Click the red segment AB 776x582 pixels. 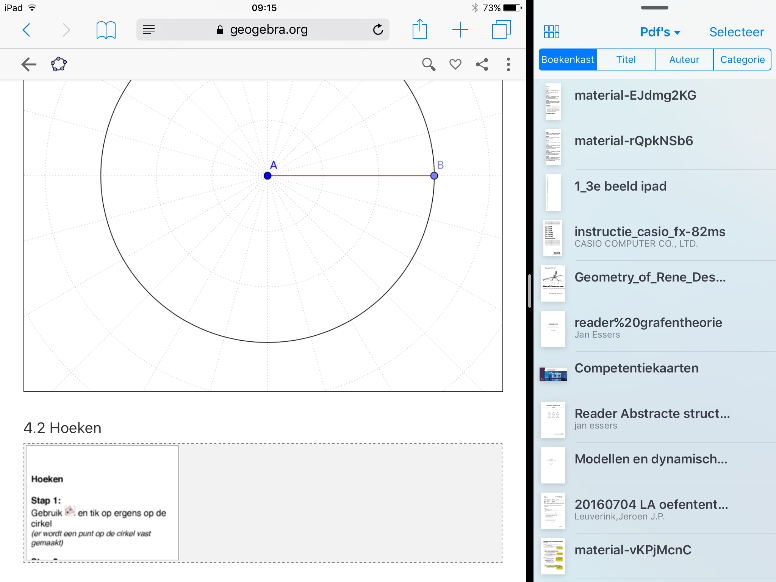pos(350,175)
